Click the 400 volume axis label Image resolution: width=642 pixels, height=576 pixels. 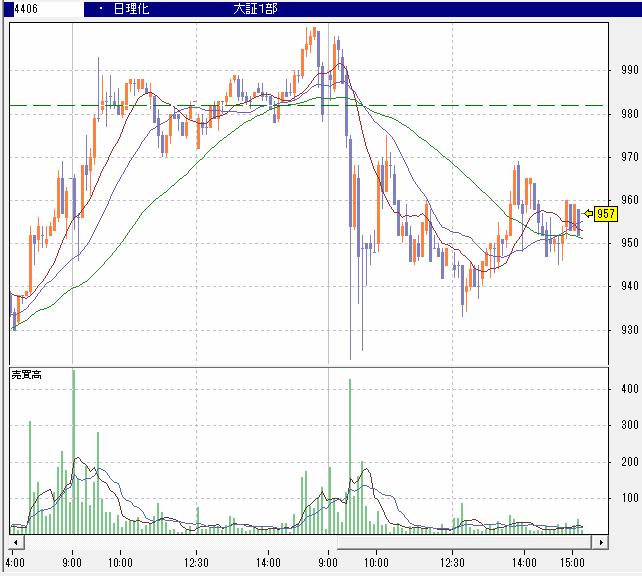629,389
